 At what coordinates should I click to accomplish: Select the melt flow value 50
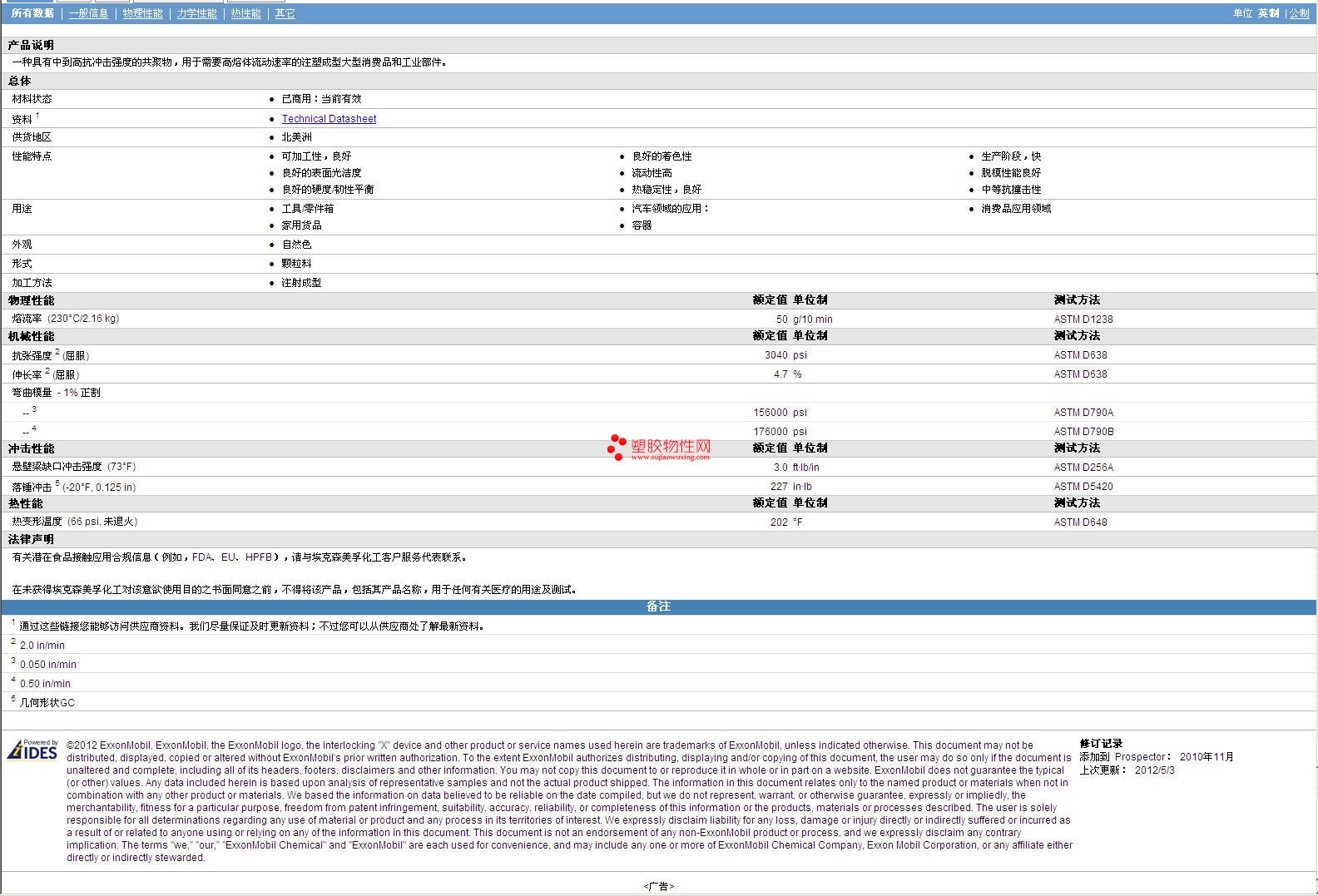[x=781, y=319]
